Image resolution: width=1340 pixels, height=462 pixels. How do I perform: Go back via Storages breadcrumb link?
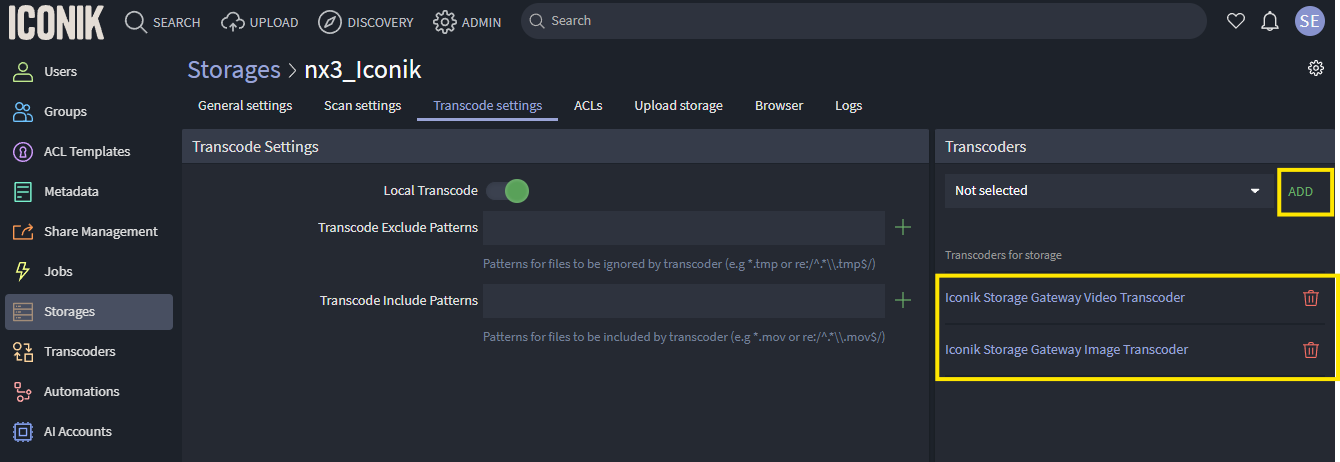[x=234, y=69]
